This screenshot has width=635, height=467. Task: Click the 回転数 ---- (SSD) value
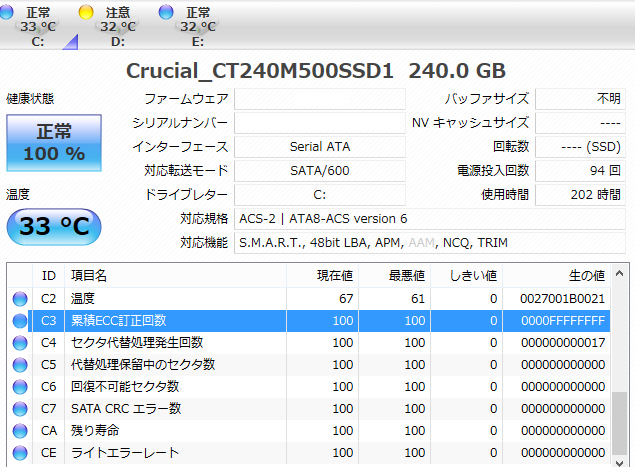click(580, 147)
